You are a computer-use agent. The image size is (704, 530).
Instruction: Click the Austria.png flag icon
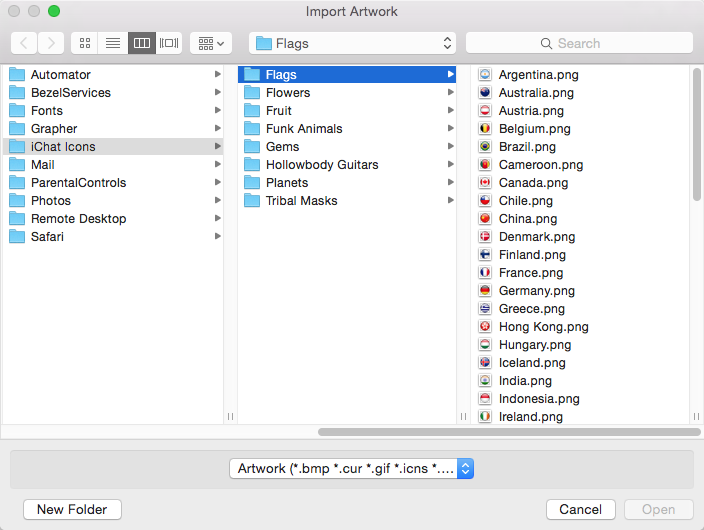485,110
